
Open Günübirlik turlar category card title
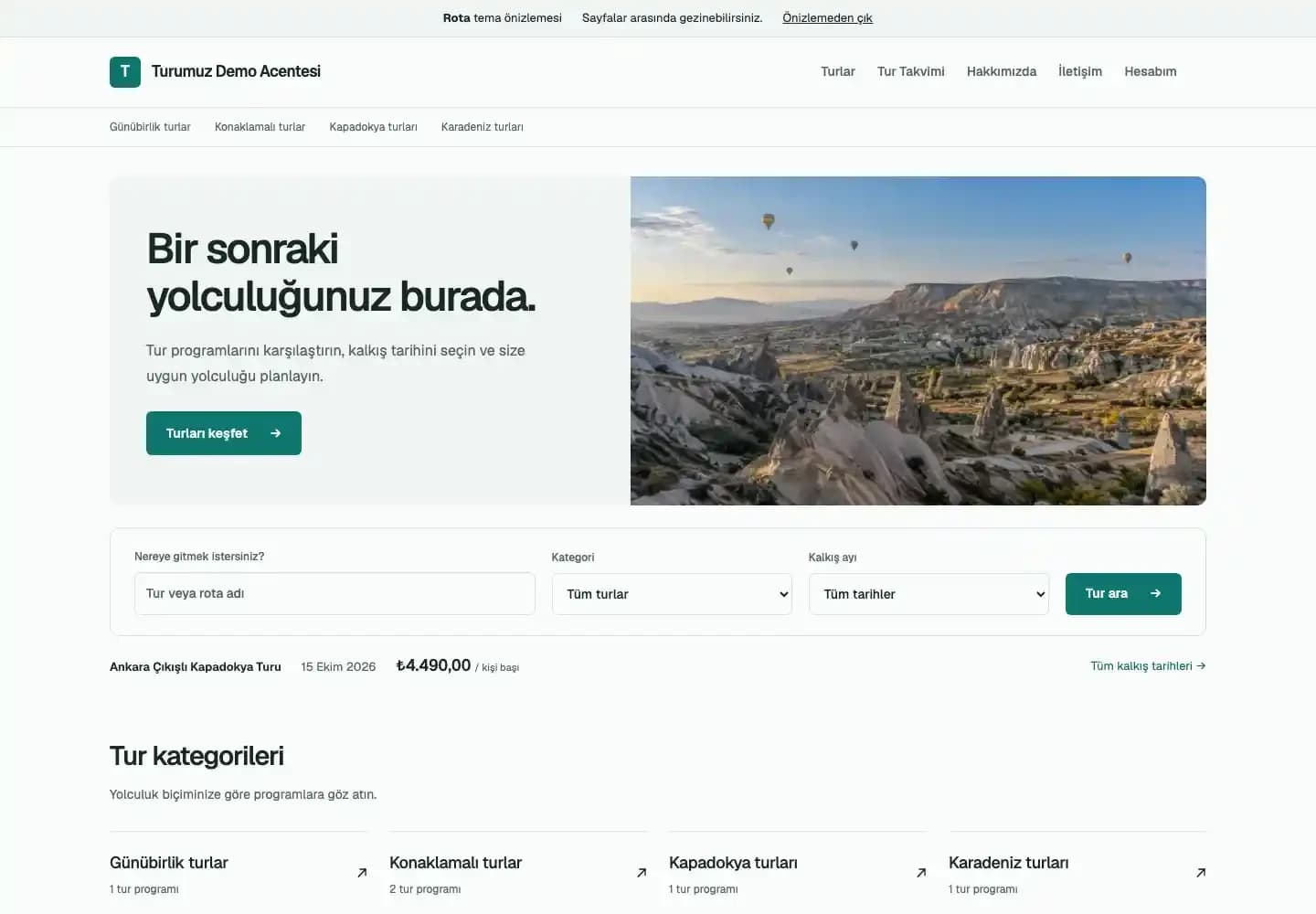pyautogui.click(x=169, y=863)
